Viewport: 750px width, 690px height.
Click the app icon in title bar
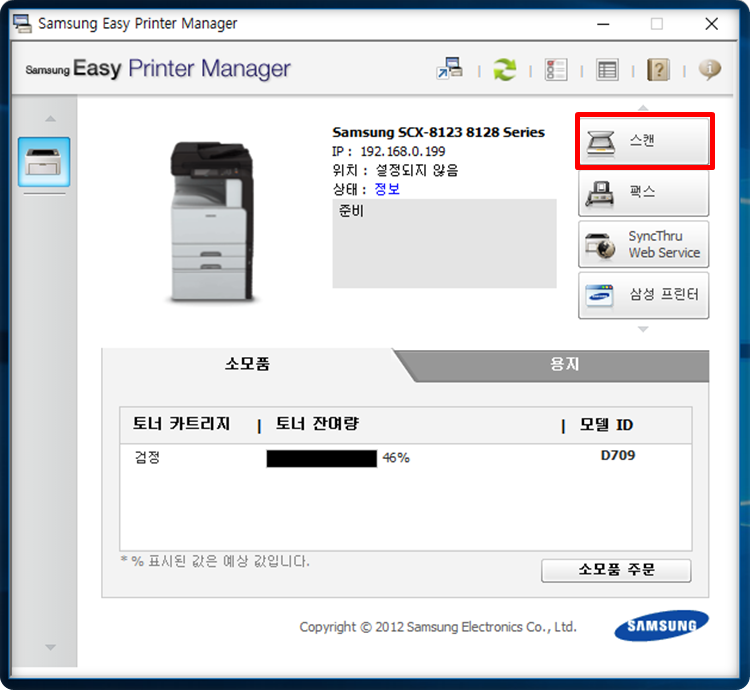[22, 23]
